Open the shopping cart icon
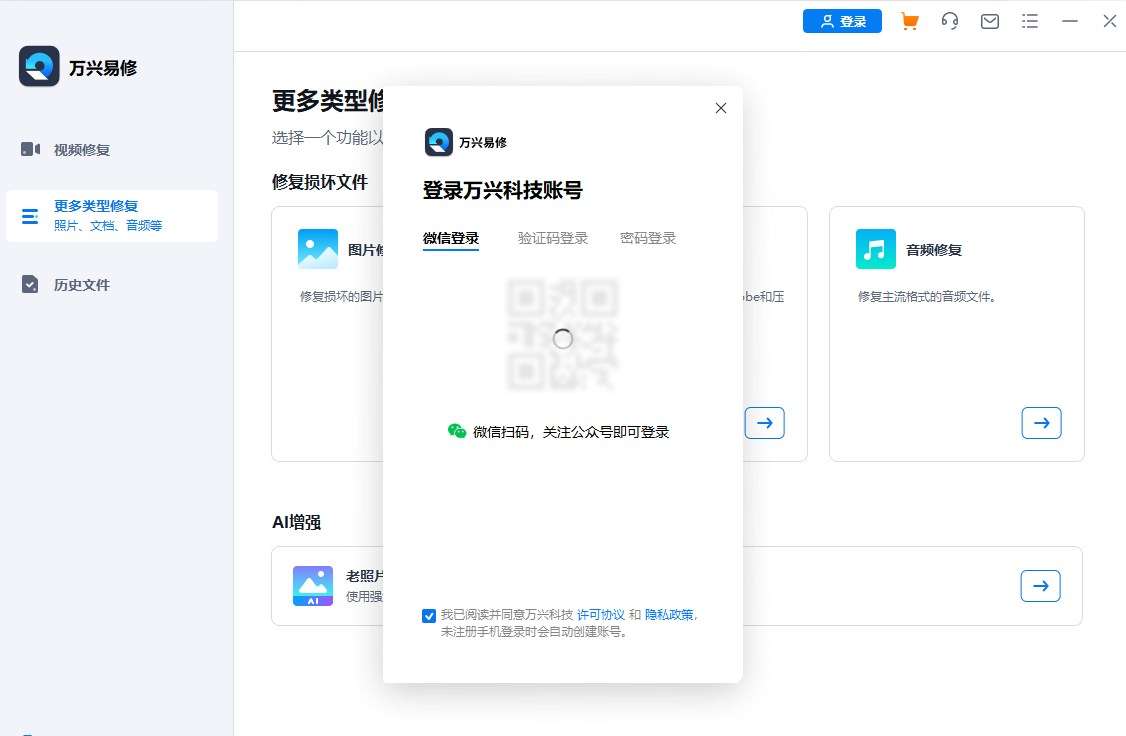Image resolution: width=1126 pixels, height=736 pixels. click(x=910, y=22)
